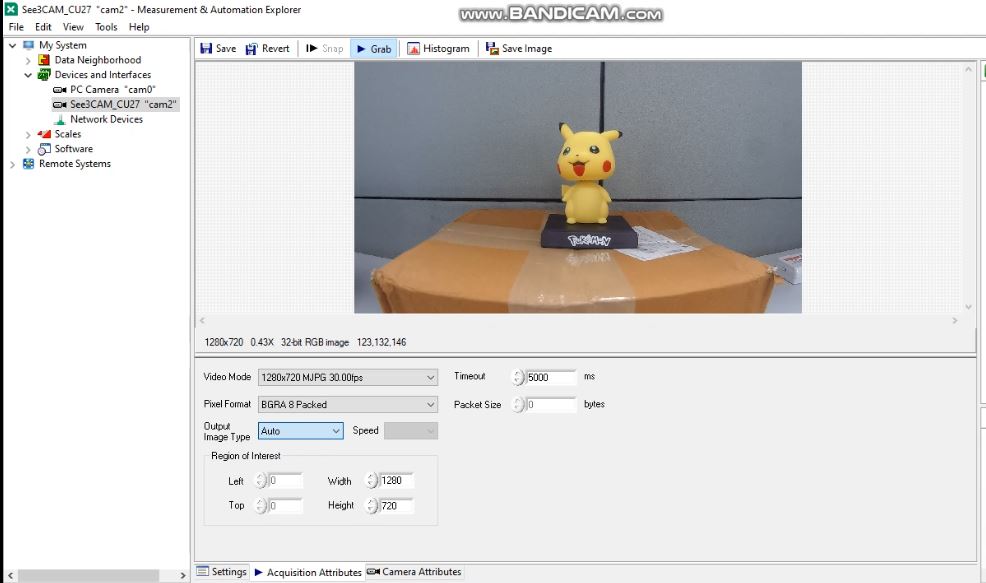This screenshot has width=986, height=583.
Task: Click the Height stepper arrows
Action: click(371, 506)
